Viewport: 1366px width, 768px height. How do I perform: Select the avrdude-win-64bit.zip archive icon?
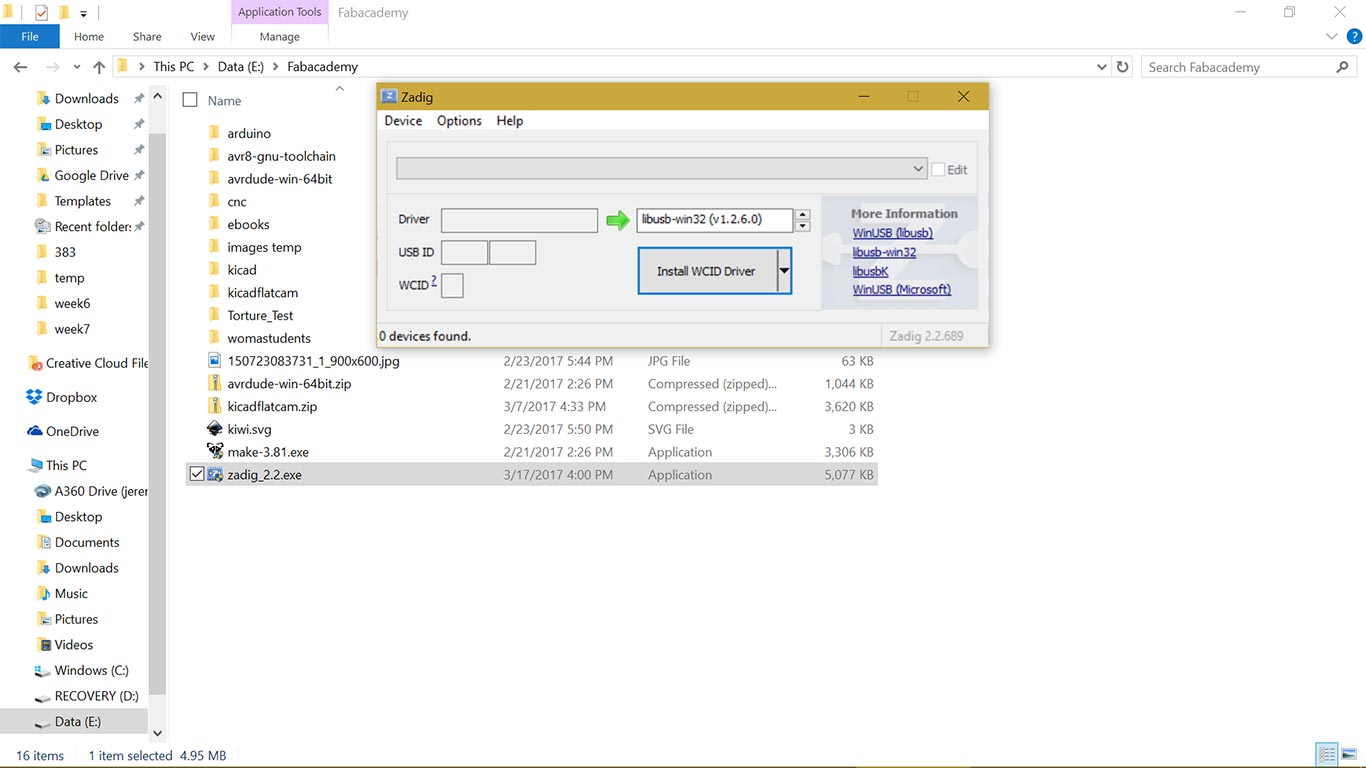(x=214, y=383)
